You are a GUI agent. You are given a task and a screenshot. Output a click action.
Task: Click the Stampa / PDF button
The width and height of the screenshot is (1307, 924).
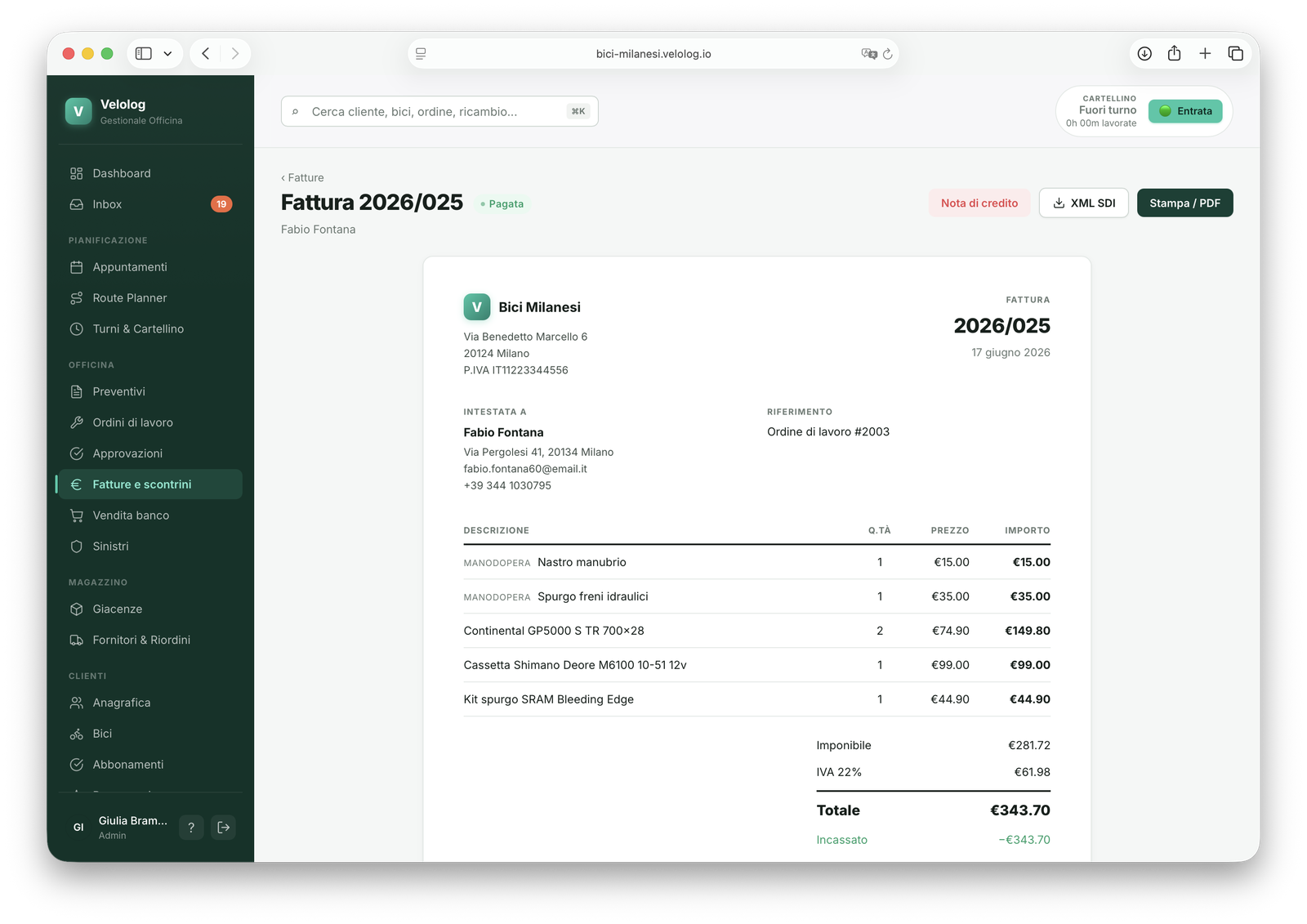coord(1184,203)
